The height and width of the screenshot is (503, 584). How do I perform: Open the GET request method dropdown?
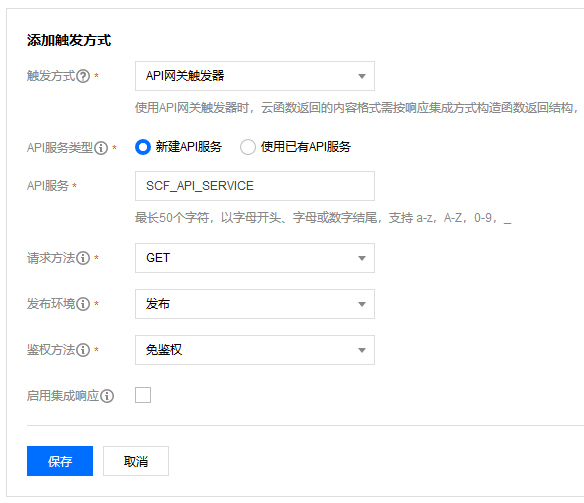255,258
